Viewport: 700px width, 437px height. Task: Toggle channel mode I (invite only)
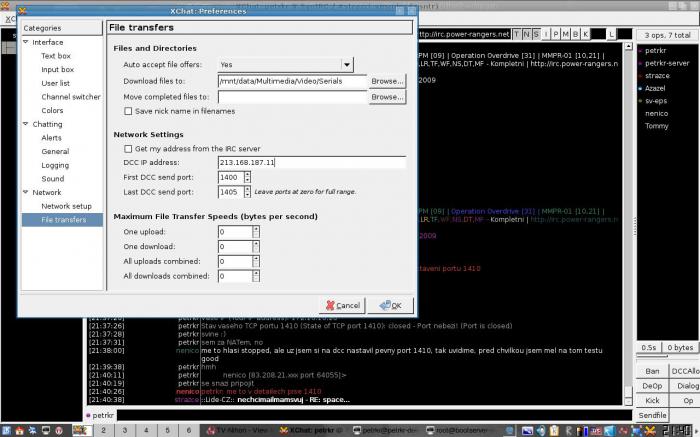pyautogui.click(x=546, y=34)
